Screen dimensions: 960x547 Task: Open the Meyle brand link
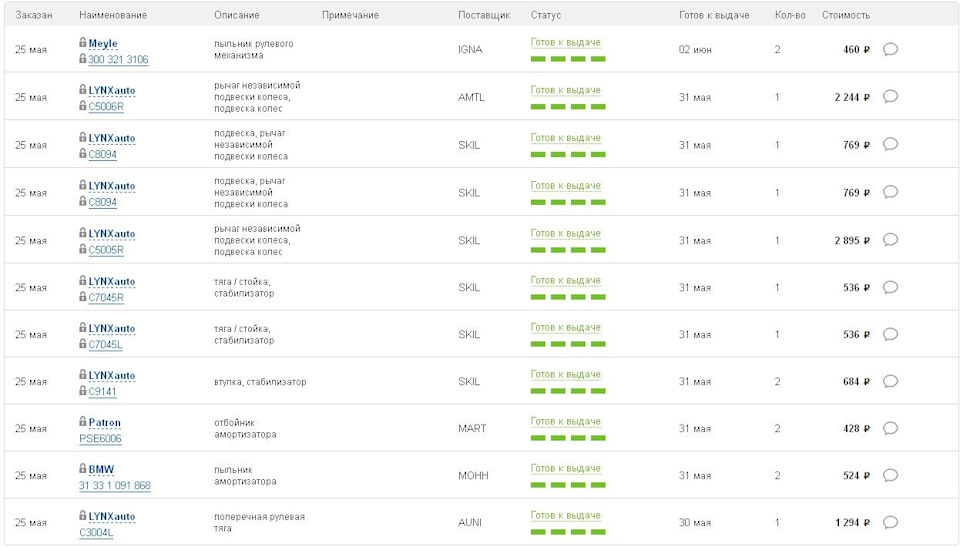pyautogui.click(x=103, y=44)
